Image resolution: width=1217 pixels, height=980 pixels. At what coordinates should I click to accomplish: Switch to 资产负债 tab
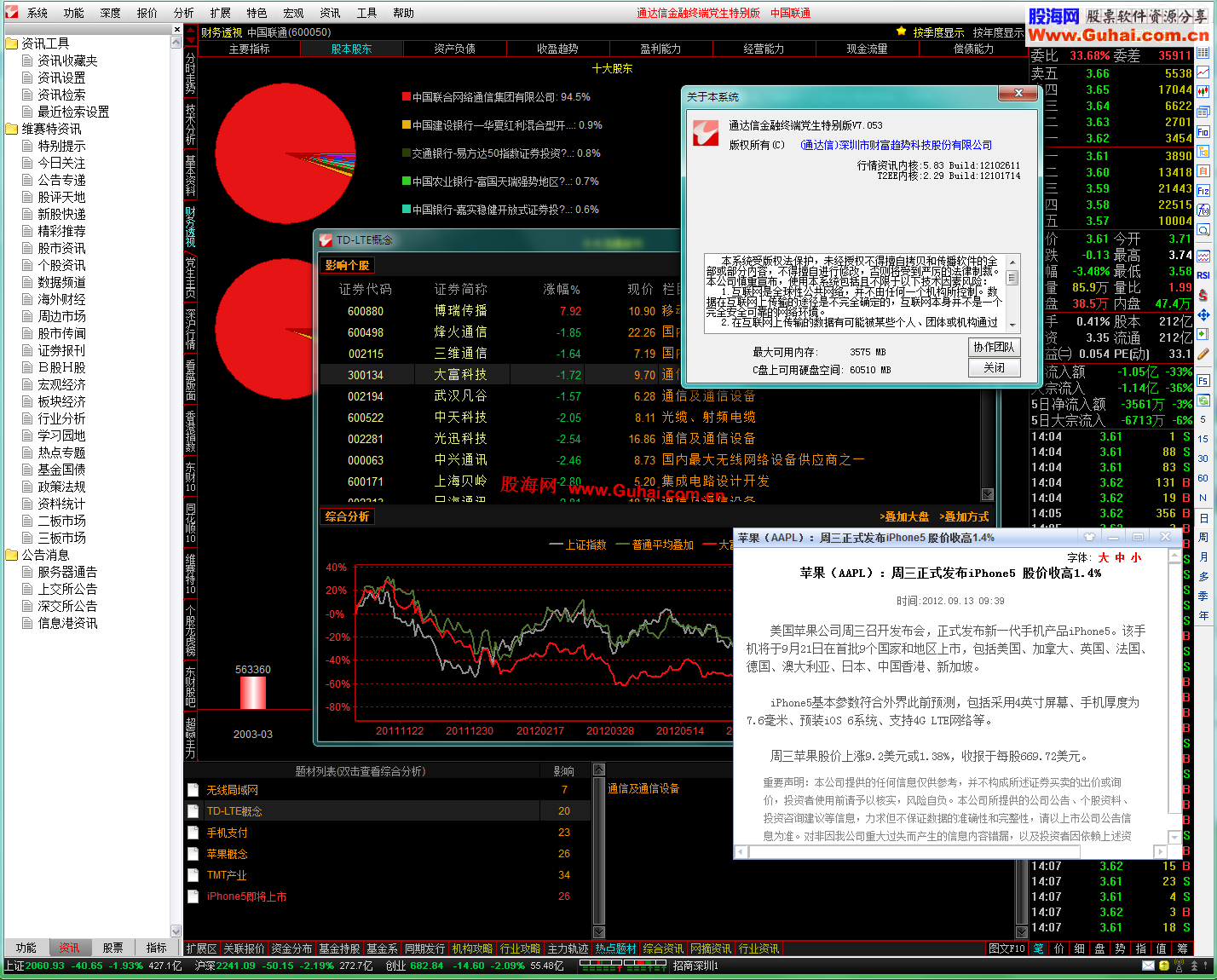point(454,49)
